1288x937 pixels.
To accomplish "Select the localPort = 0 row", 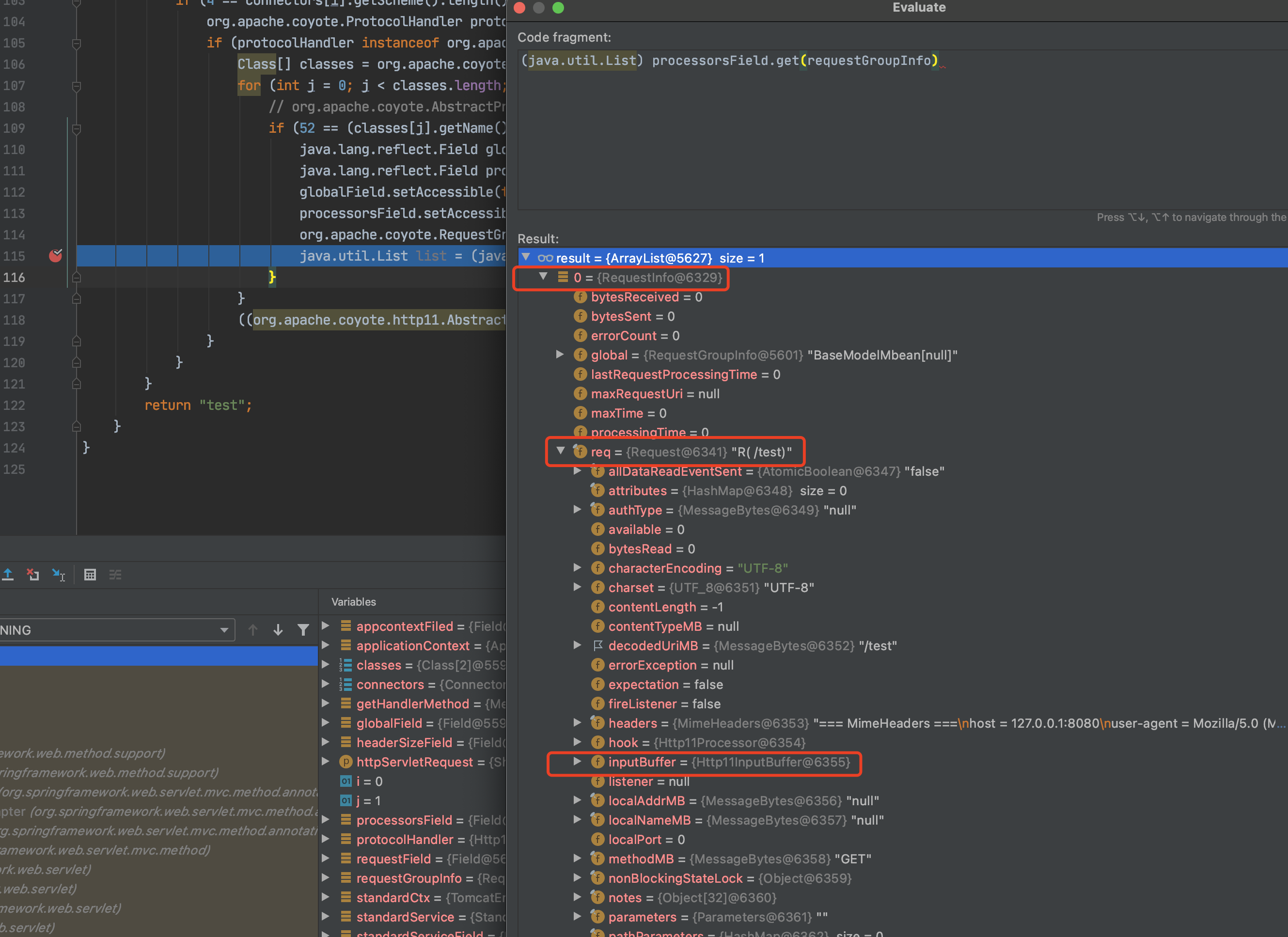I will click(x=903, y=839).
